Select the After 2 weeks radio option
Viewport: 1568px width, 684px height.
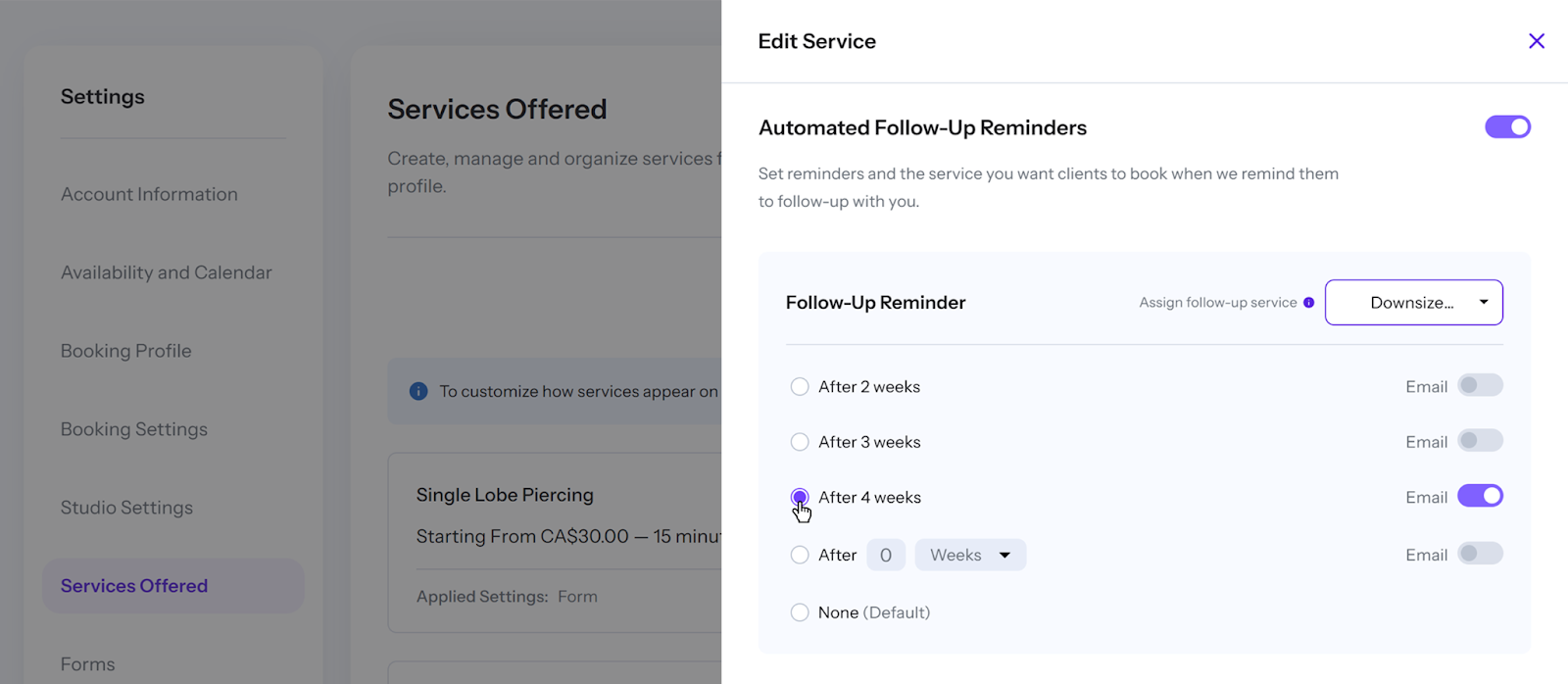pos(800,387)
